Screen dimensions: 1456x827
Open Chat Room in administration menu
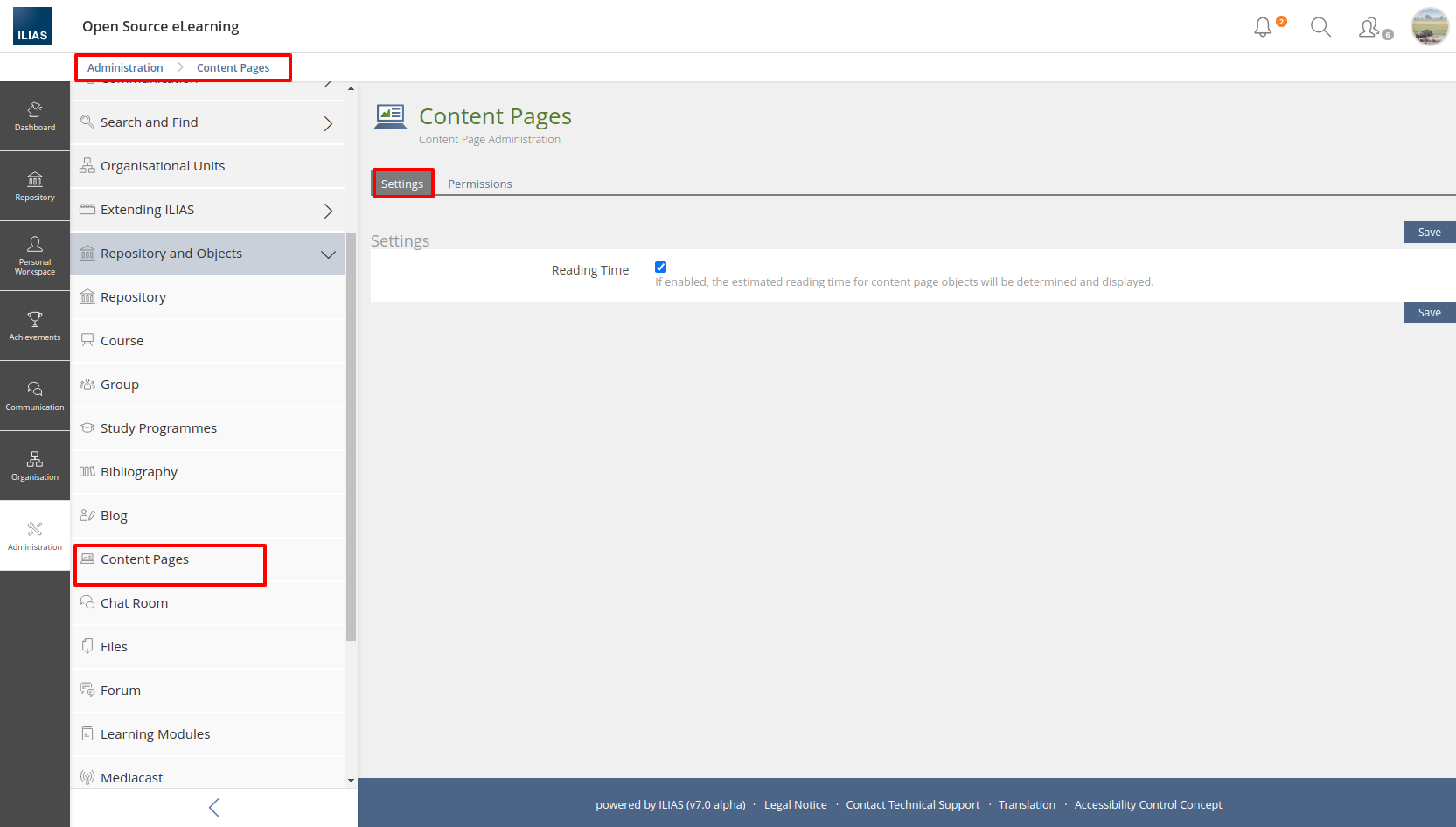point(134,603)
